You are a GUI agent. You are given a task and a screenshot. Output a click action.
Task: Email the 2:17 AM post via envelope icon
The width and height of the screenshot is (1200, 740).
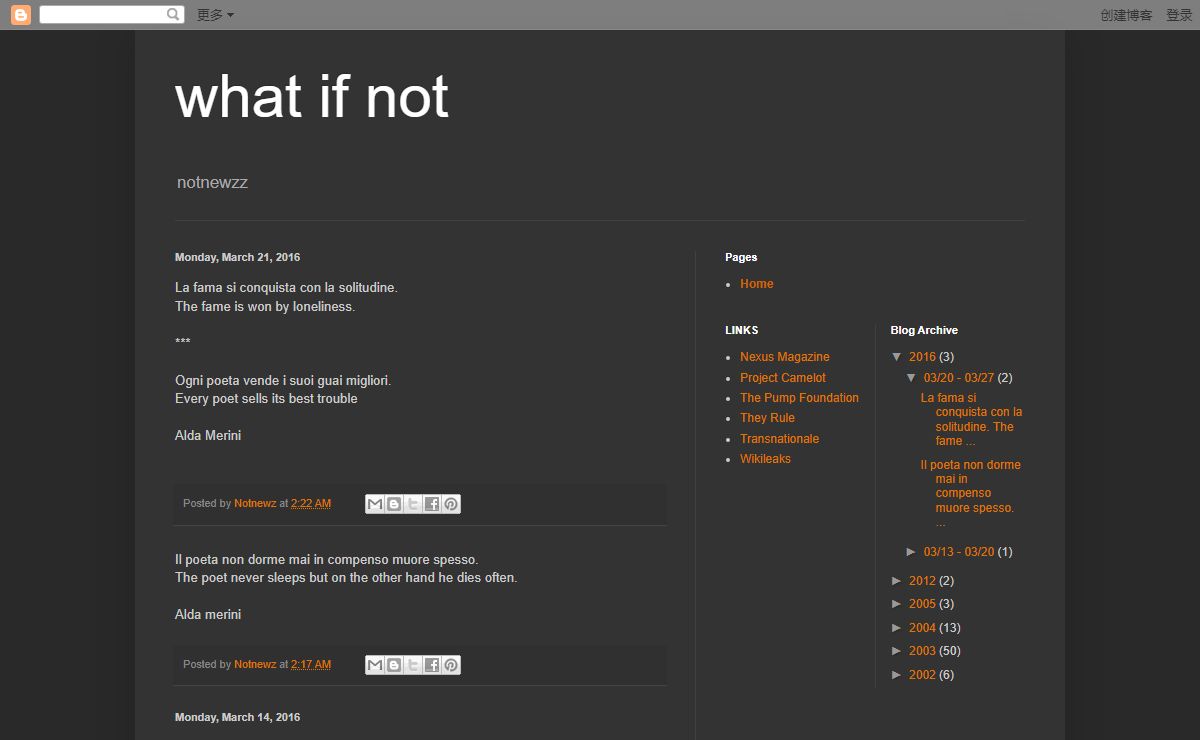[375, 665]
